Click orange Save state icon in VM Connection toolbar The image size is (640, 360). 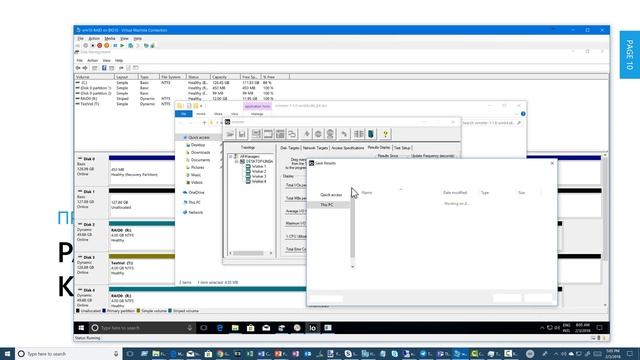pyautogui.click(x=107, y=46)
